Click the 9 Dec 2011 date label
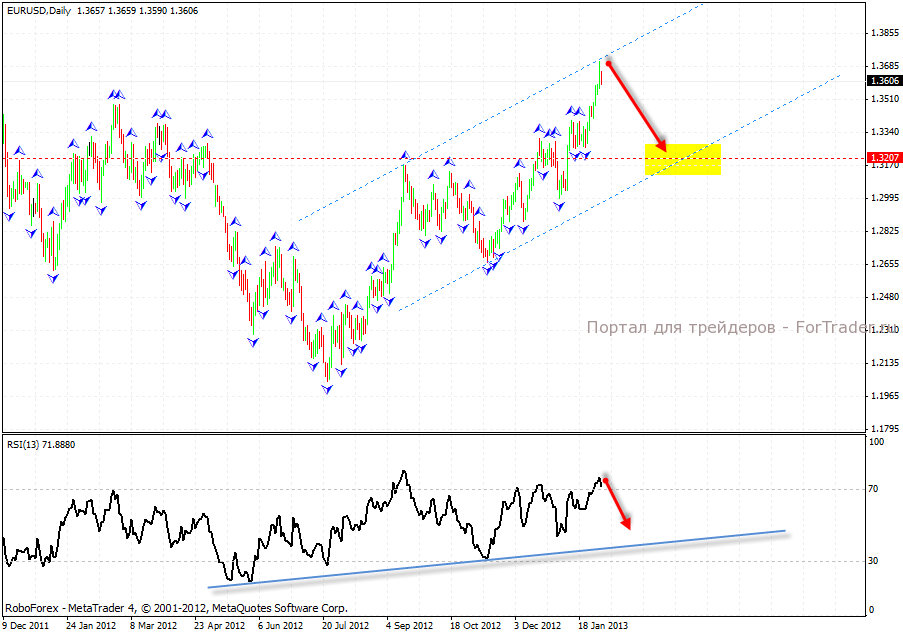Viewport: 903px width, 633px height. pyautogui.click(x=27, y=626)
